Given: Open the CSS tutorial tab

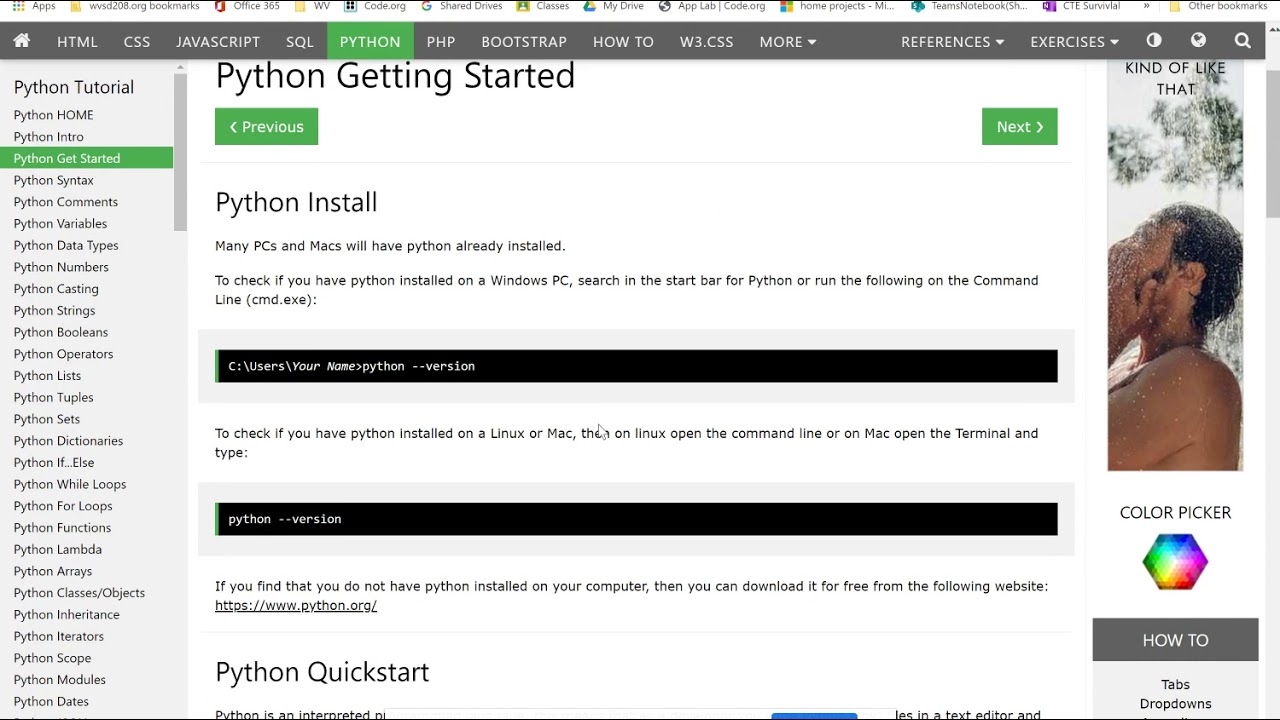Looking at the screenshot, I should (137, 41).
